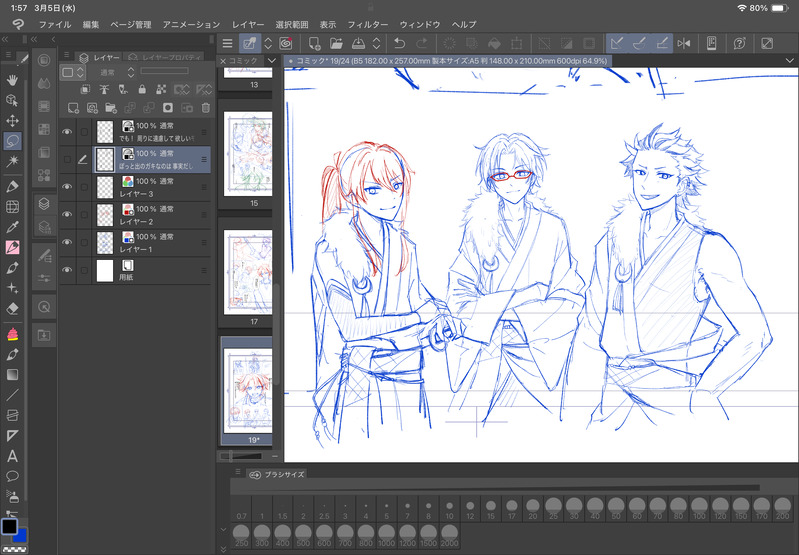Tick the selection checkbox of レイヤー 2

(85, 215)
